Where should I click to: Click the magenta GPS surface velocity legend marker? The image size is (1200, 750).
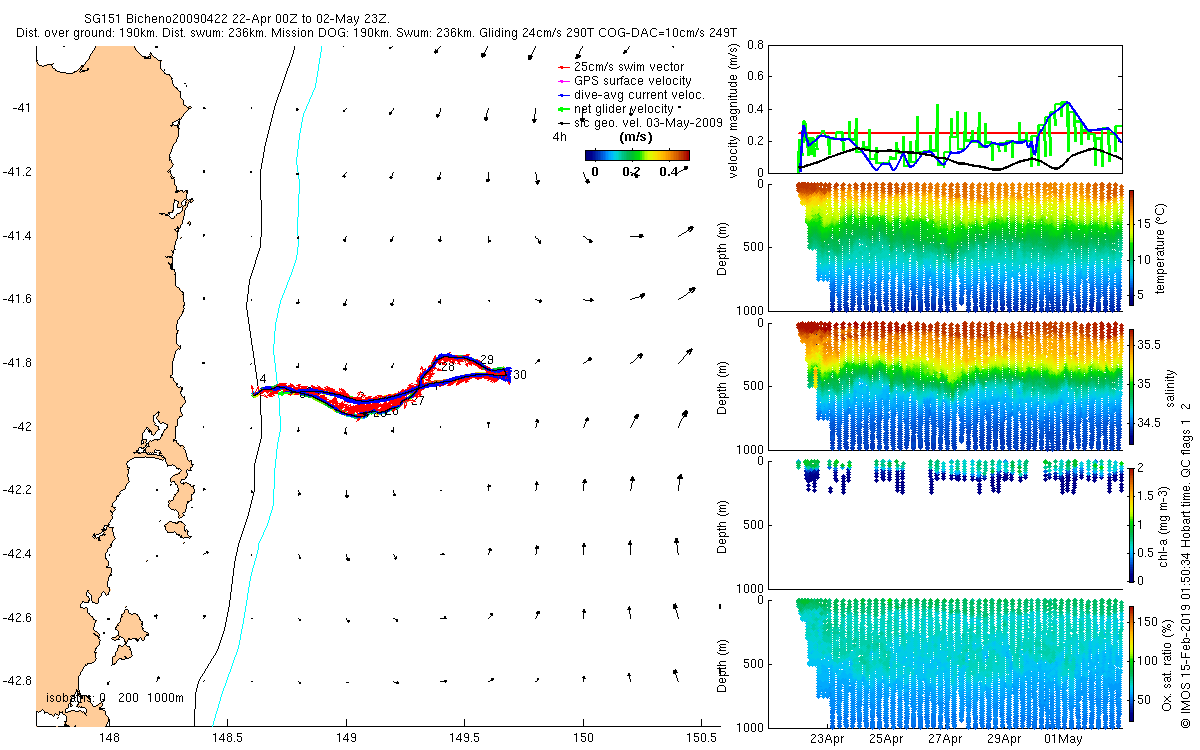click(x=565, y=81)
